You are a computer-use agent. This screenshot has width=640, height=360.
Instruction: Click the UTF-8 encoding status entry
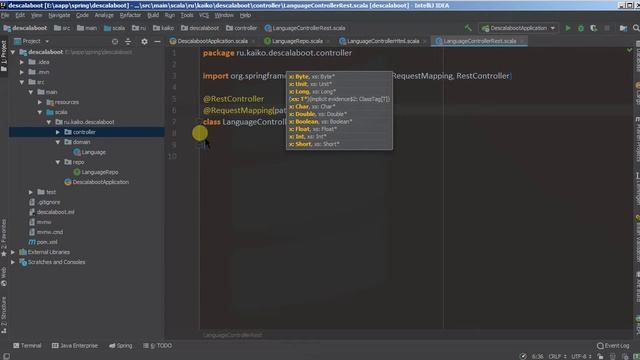(x=581, y=356)
